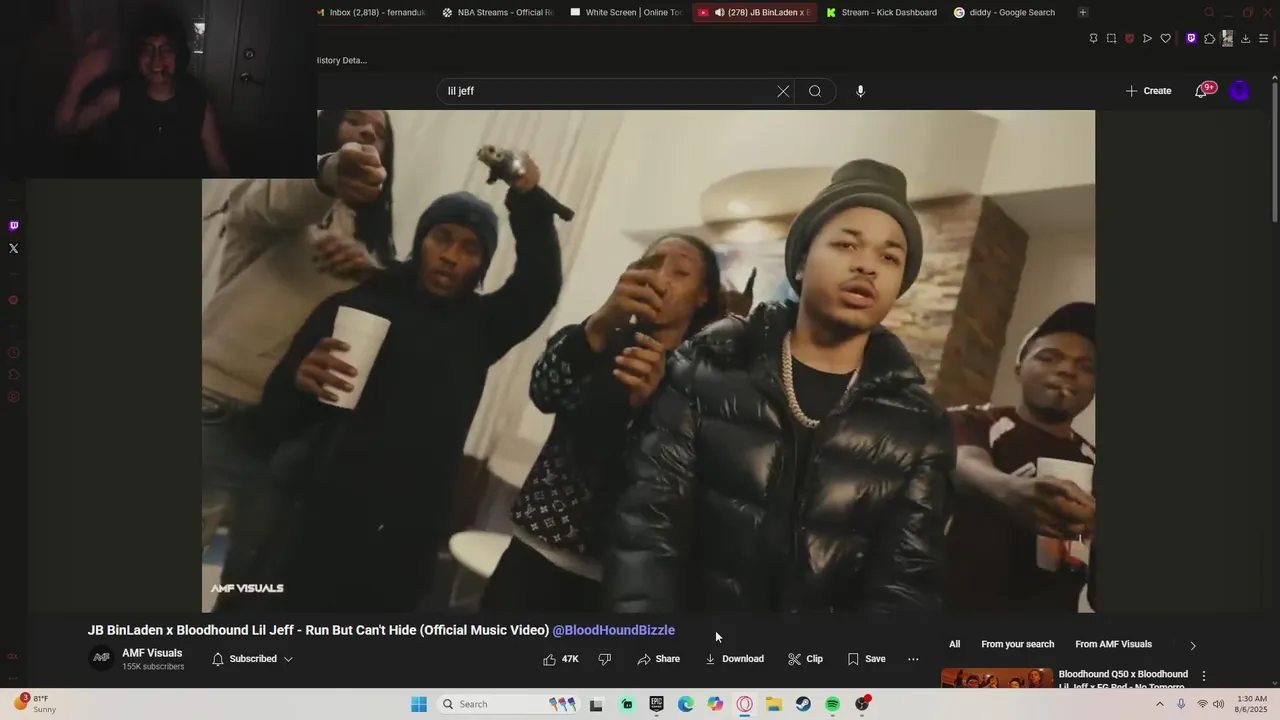Screen dimensions: 1280x720
Task: Switch to the White Screen browser tab
Action: point(626,12)
